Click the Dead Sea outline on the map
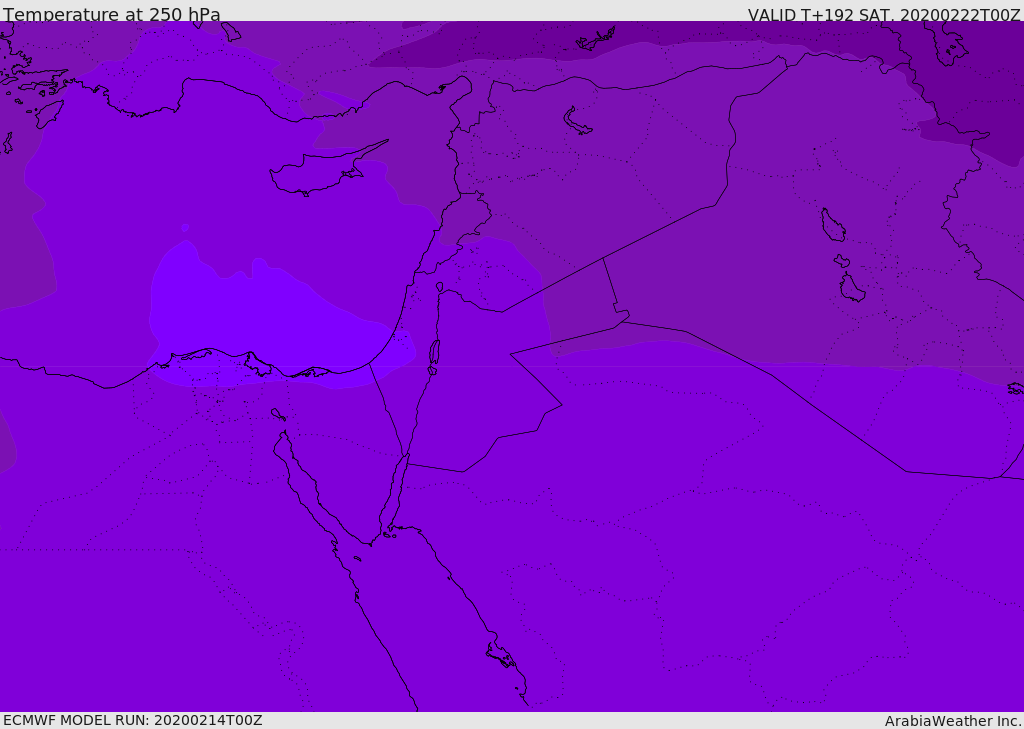The image size is (1024, 729). [x=434, y=356]
